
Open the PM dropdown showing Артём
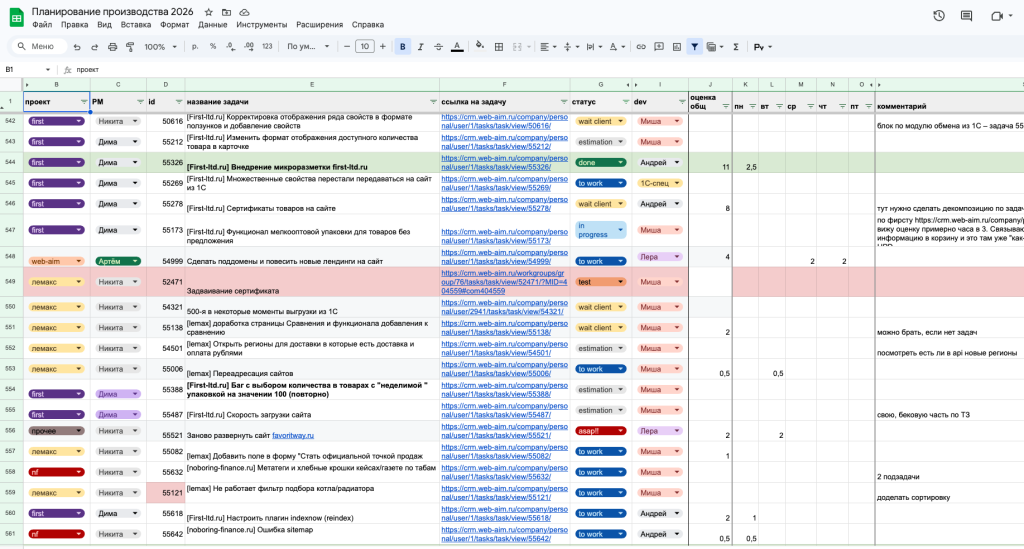point(118,261)
